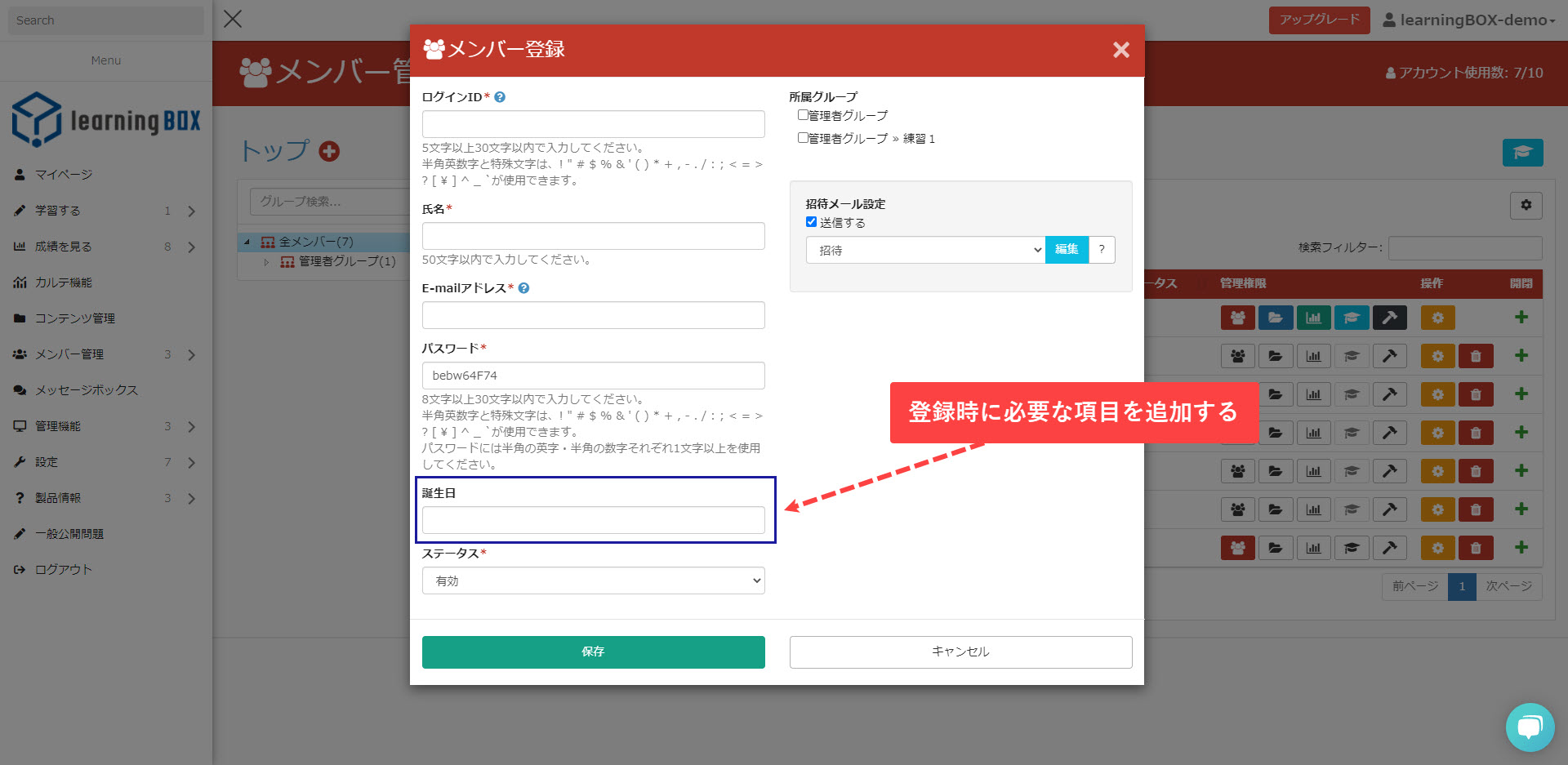This screenshot has width=1568, height=765.
Task: Uncheck the 送信する invitation mail checkbox
Action: point(811,222)
